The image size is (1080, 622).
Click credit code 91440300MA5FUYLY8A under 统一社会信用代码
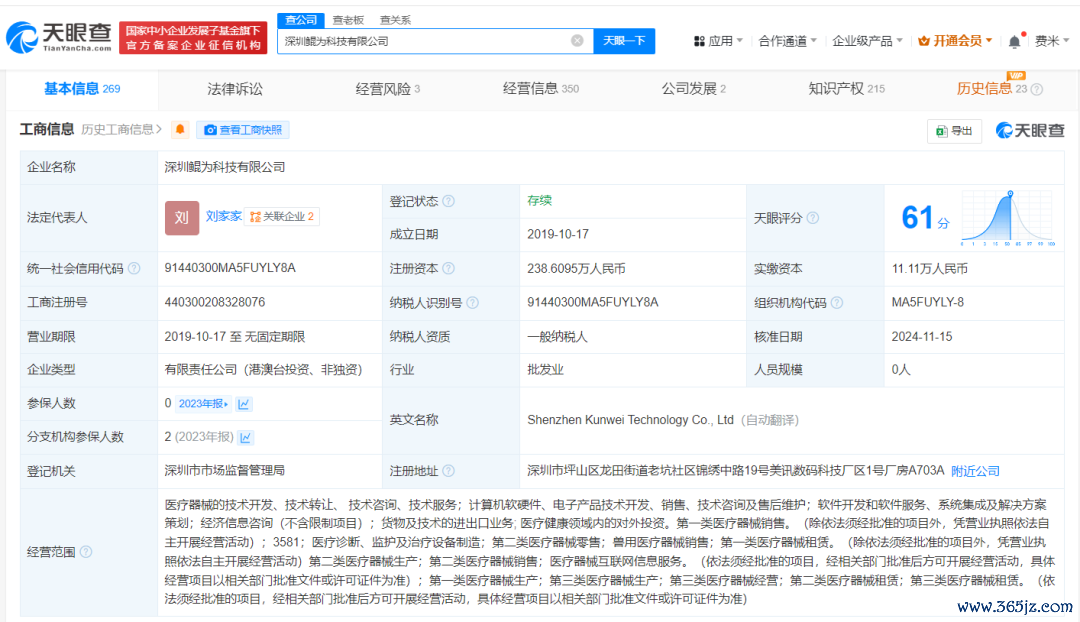click(x=230, y=268)
